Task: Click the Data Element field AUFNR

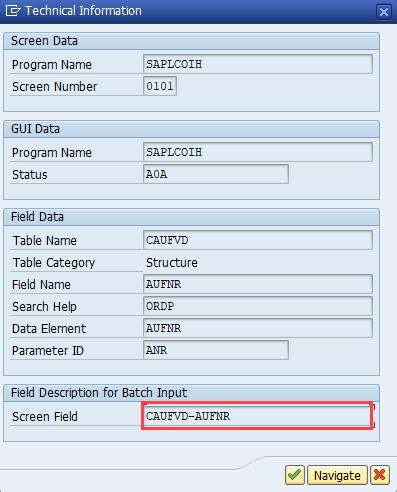Action: point(258,328)
